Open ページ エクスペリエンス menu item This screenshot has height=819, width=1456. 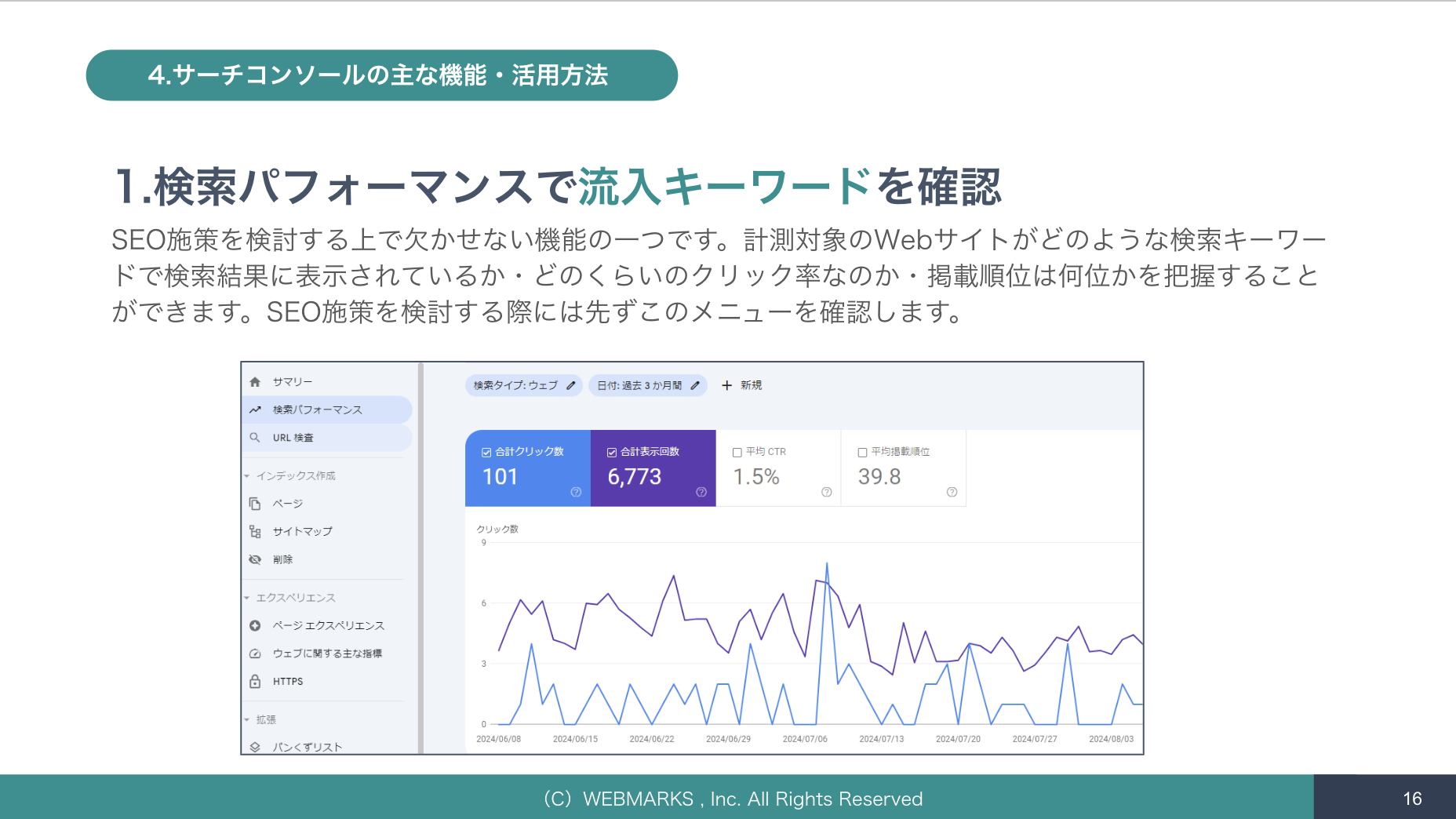click(x=328, y=626)
